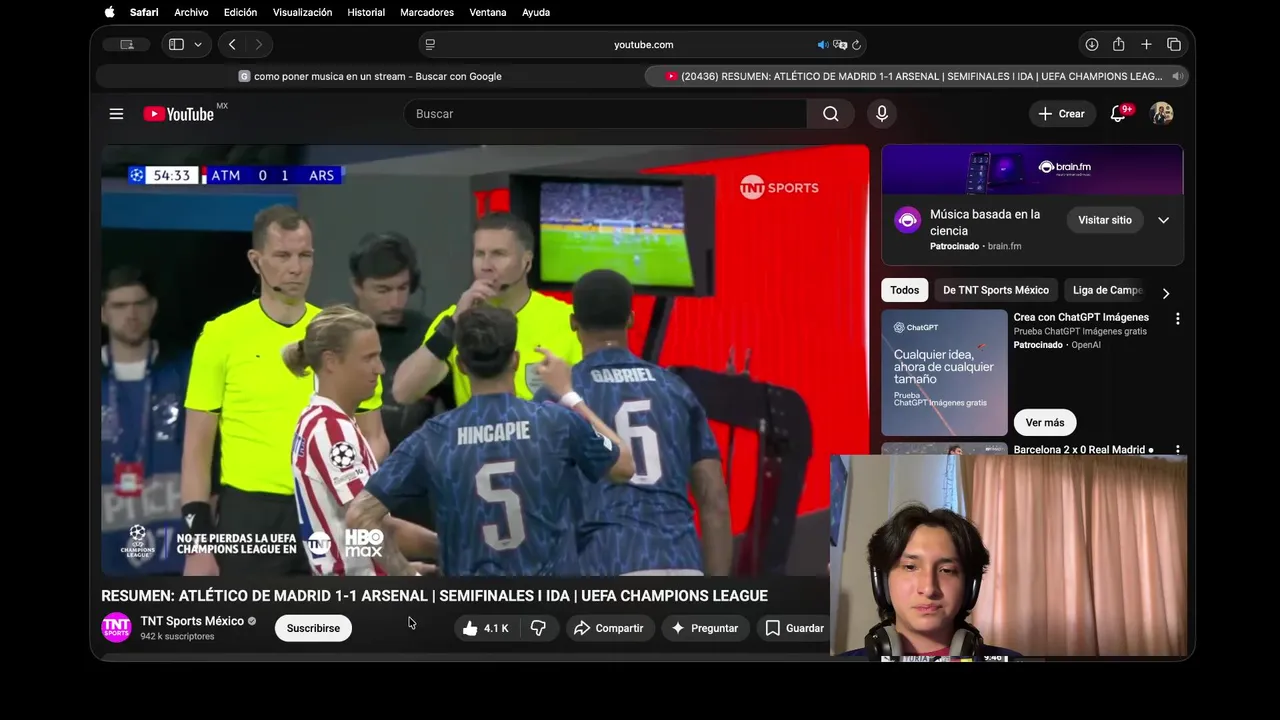Viewport: 1280px width, 720px height.
Task: Mute the RESUMEN tab's speaker icon
Action: (x=1178, y=76)
